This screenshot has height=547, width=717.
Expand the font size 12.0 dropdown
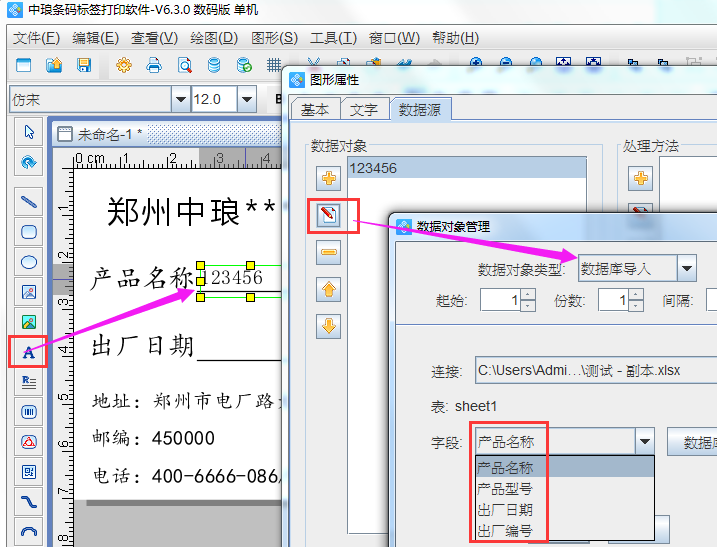pyautogui.click(x=245, y=99)
